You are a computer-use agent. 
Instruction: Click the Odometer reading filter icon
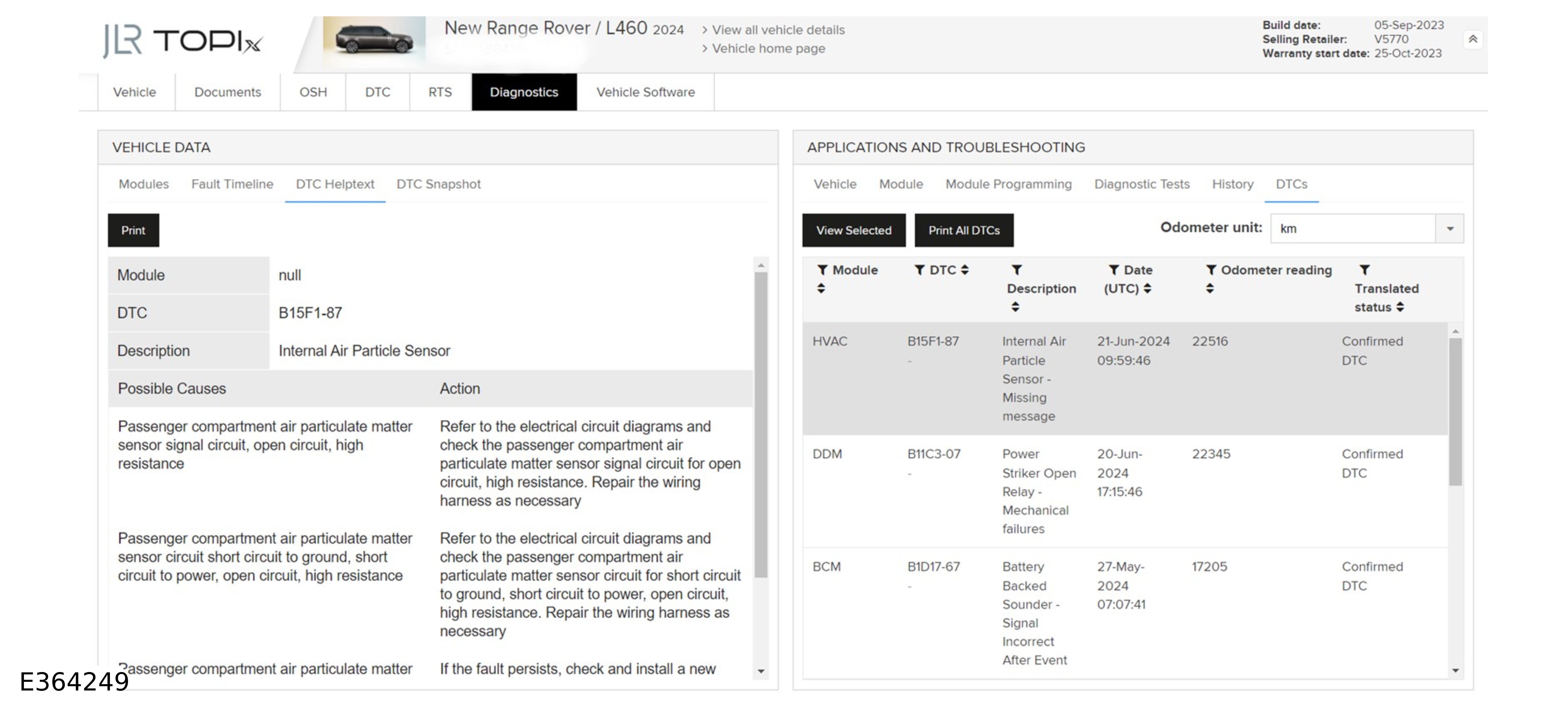(1211, 270)
